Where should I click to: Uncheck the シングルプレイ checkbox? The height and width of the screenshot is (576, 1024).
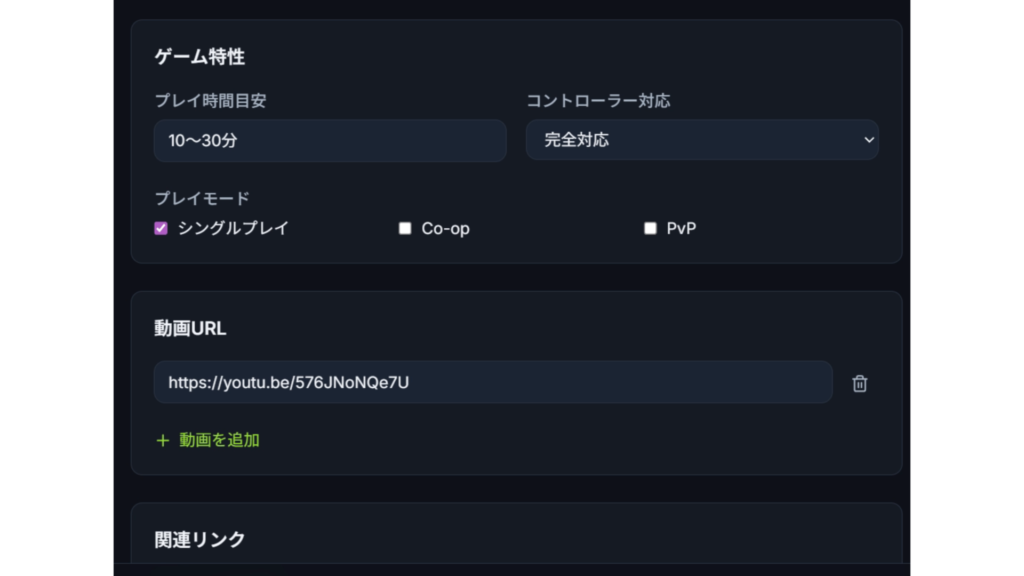click(161, 228)
